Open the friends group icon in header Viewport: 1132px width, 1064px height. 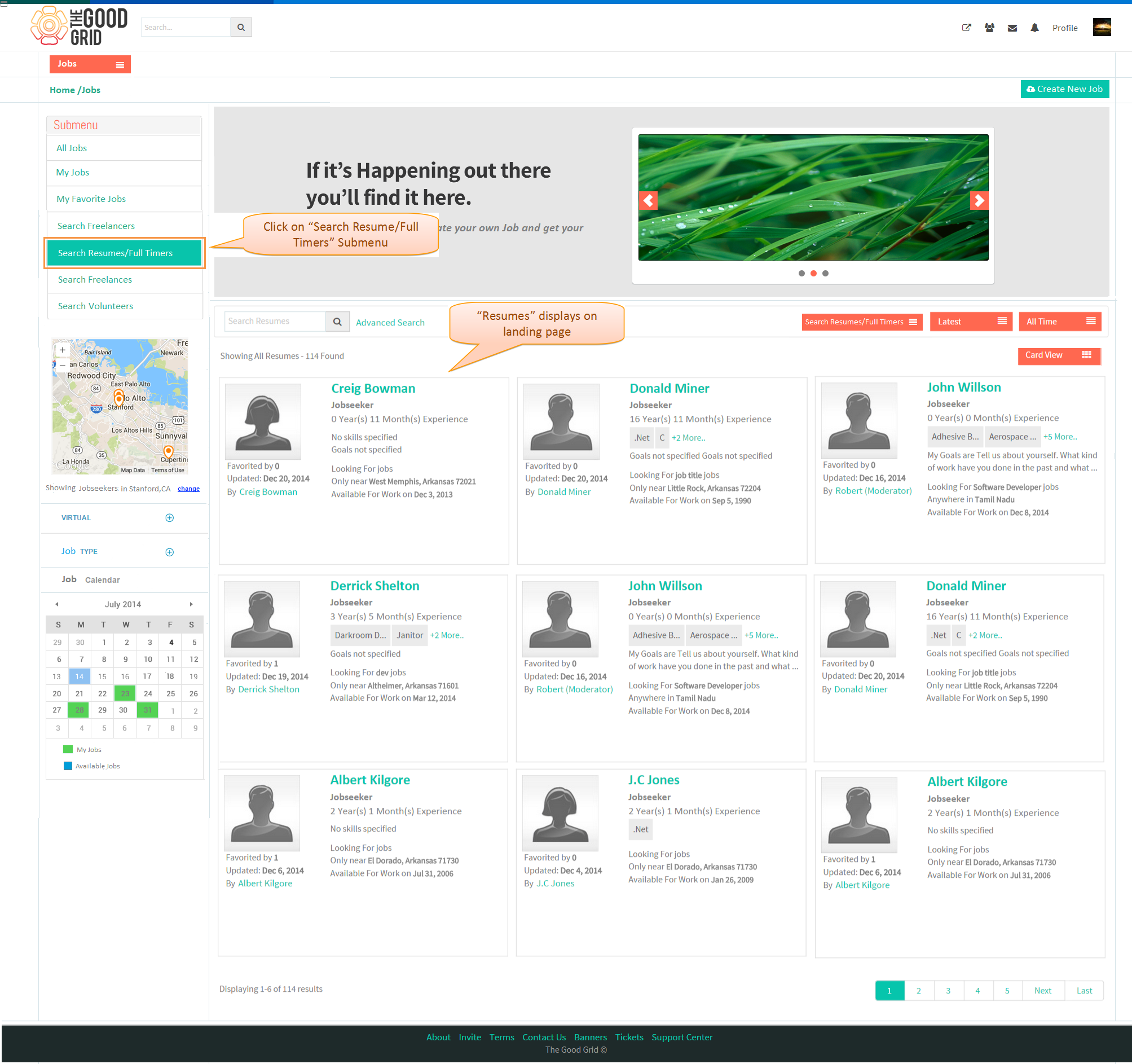pos(989,28)
